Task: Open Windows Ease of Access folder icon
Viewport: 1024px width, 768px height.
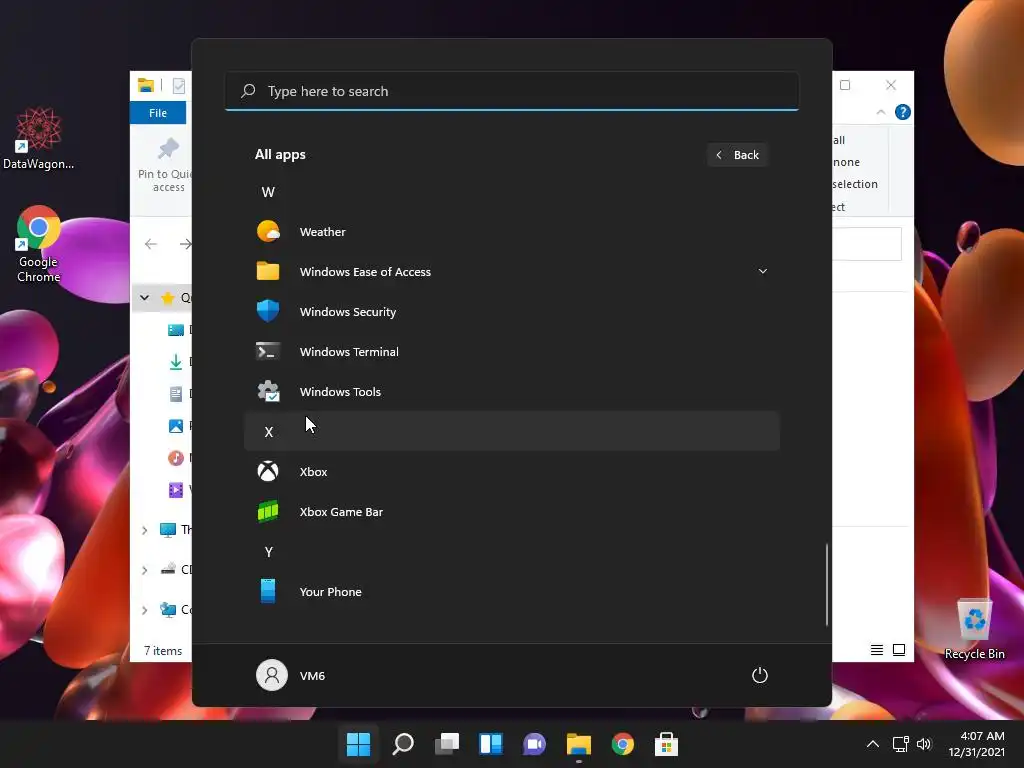Action: click(268, 271)
